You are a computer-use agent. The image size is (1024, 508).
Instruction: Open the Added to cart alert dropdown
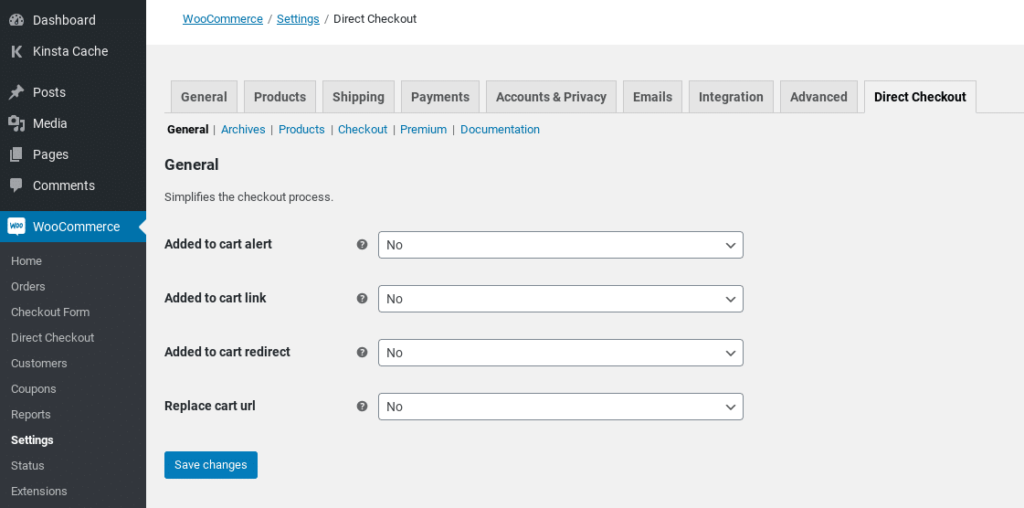click(x=560, y=245)
